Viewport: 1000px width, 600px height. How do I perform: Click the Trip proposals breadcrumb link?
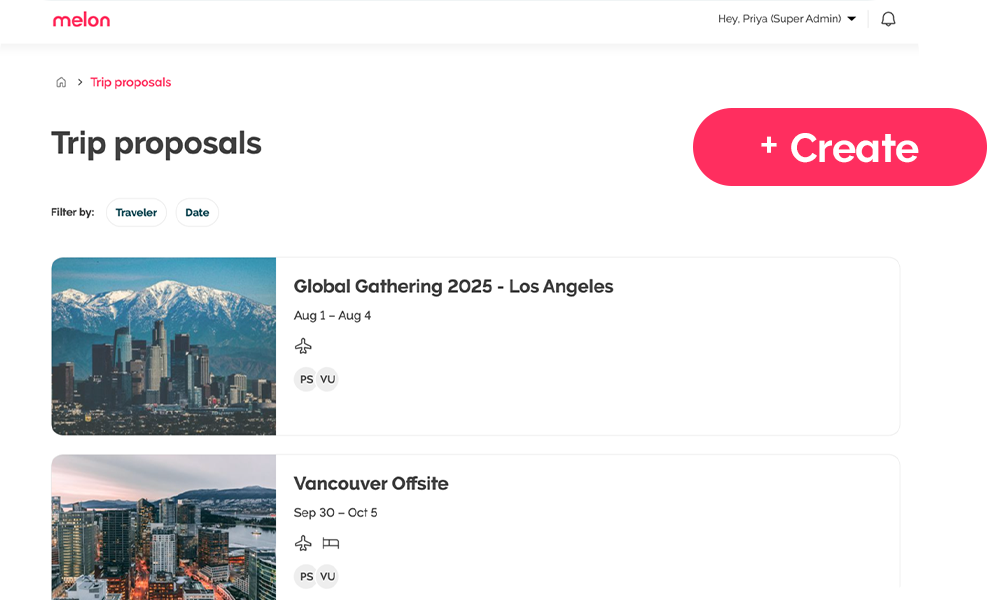(131, 82)
